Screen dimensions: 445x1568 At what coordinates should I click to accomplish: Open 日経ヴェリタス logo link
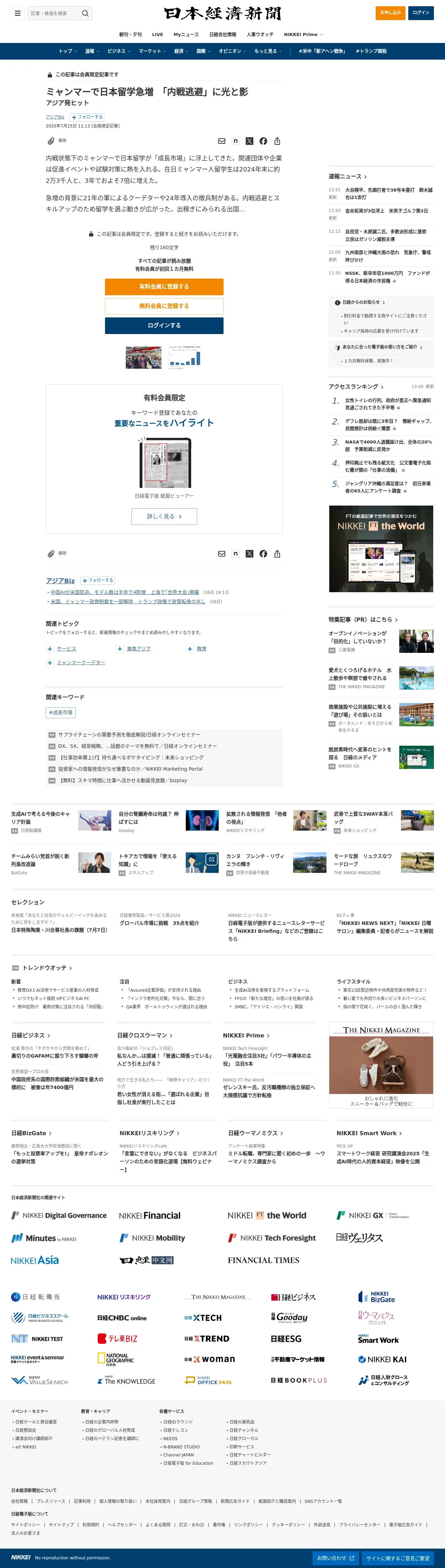click(x=359, y=1238)
